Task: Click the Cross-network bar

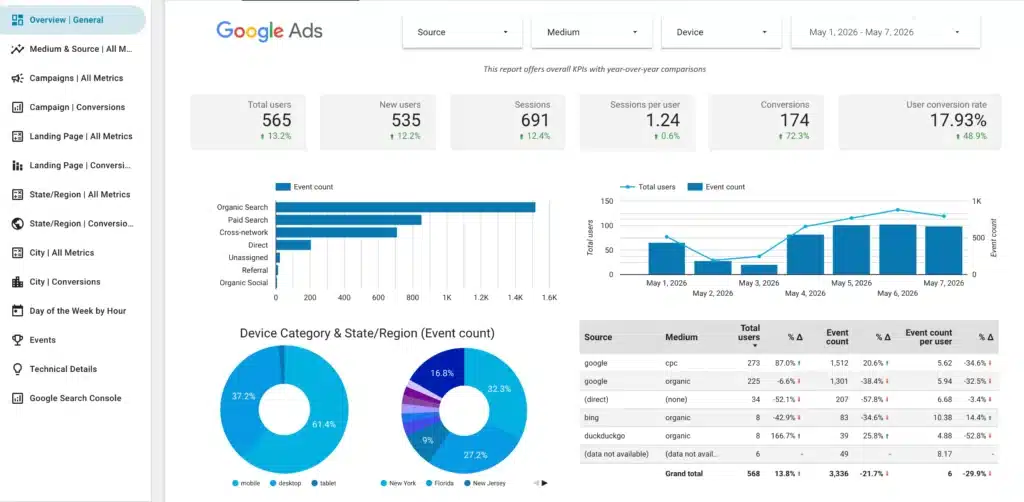Action: click(336, 232)
